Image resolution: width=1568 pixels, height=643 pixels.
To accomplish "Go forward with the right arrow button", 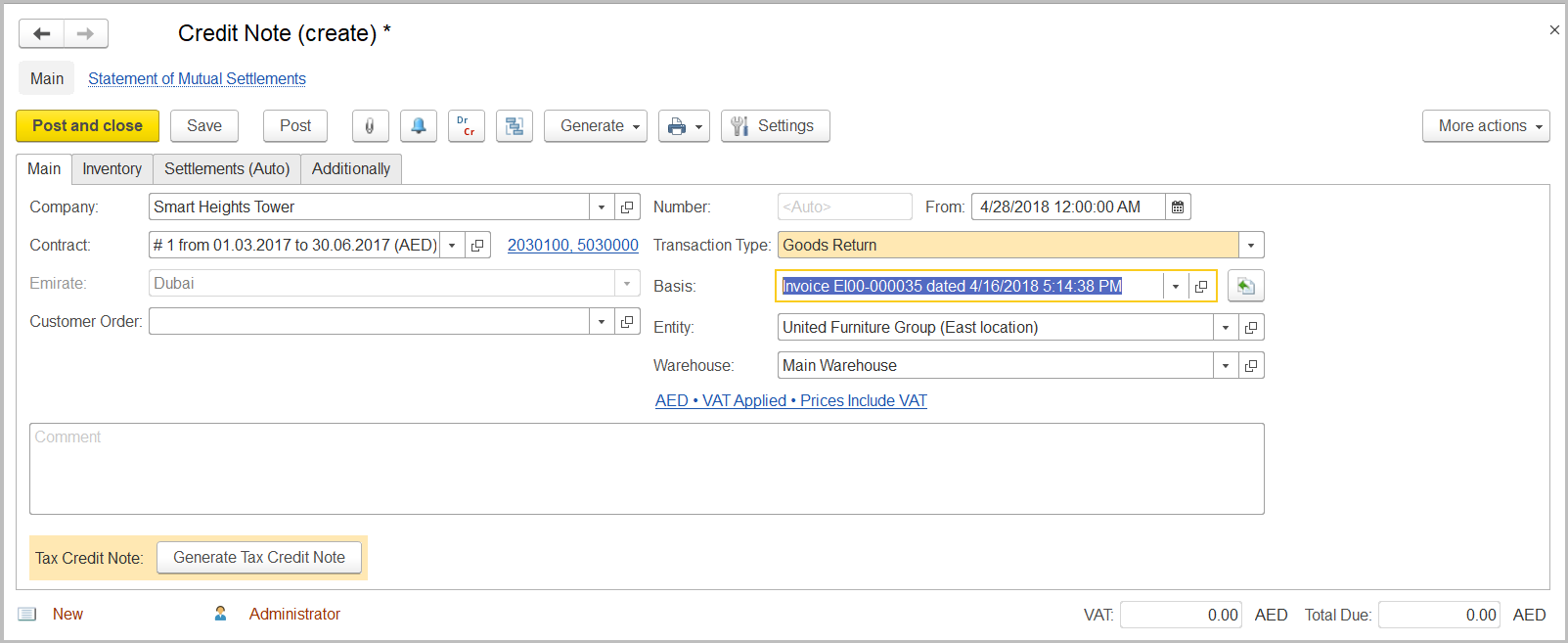I will pyautogui.click(x=86, y=33).
